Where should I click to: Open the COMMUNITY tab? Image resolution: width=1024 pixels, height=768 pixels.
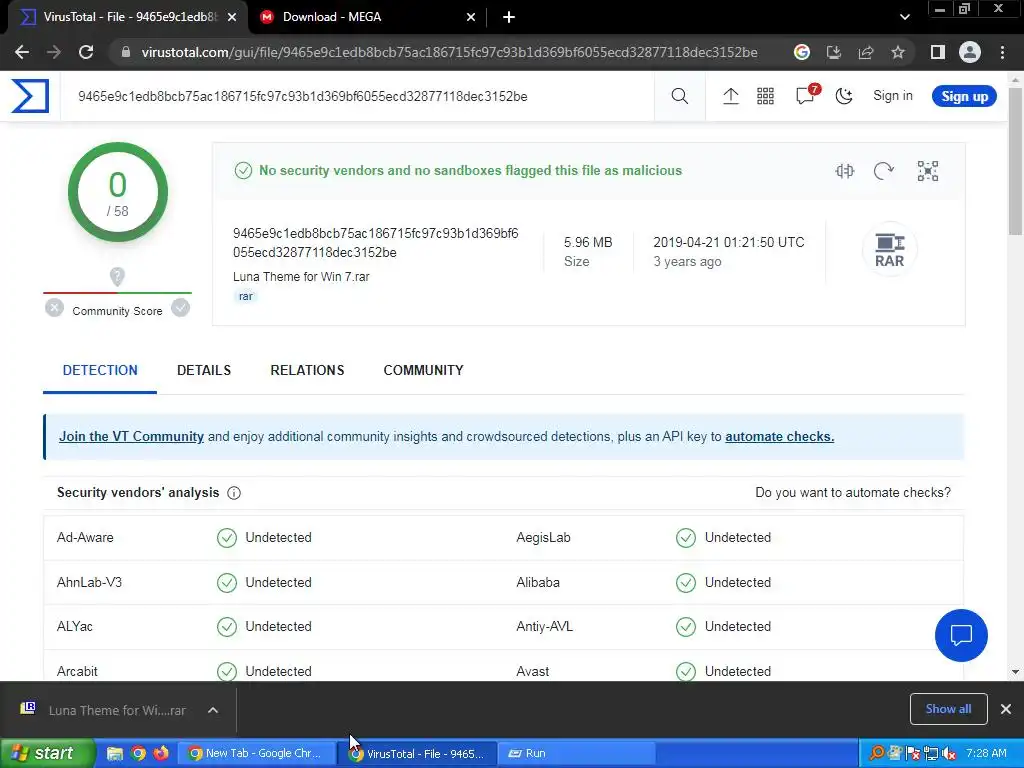click(423, 370)
